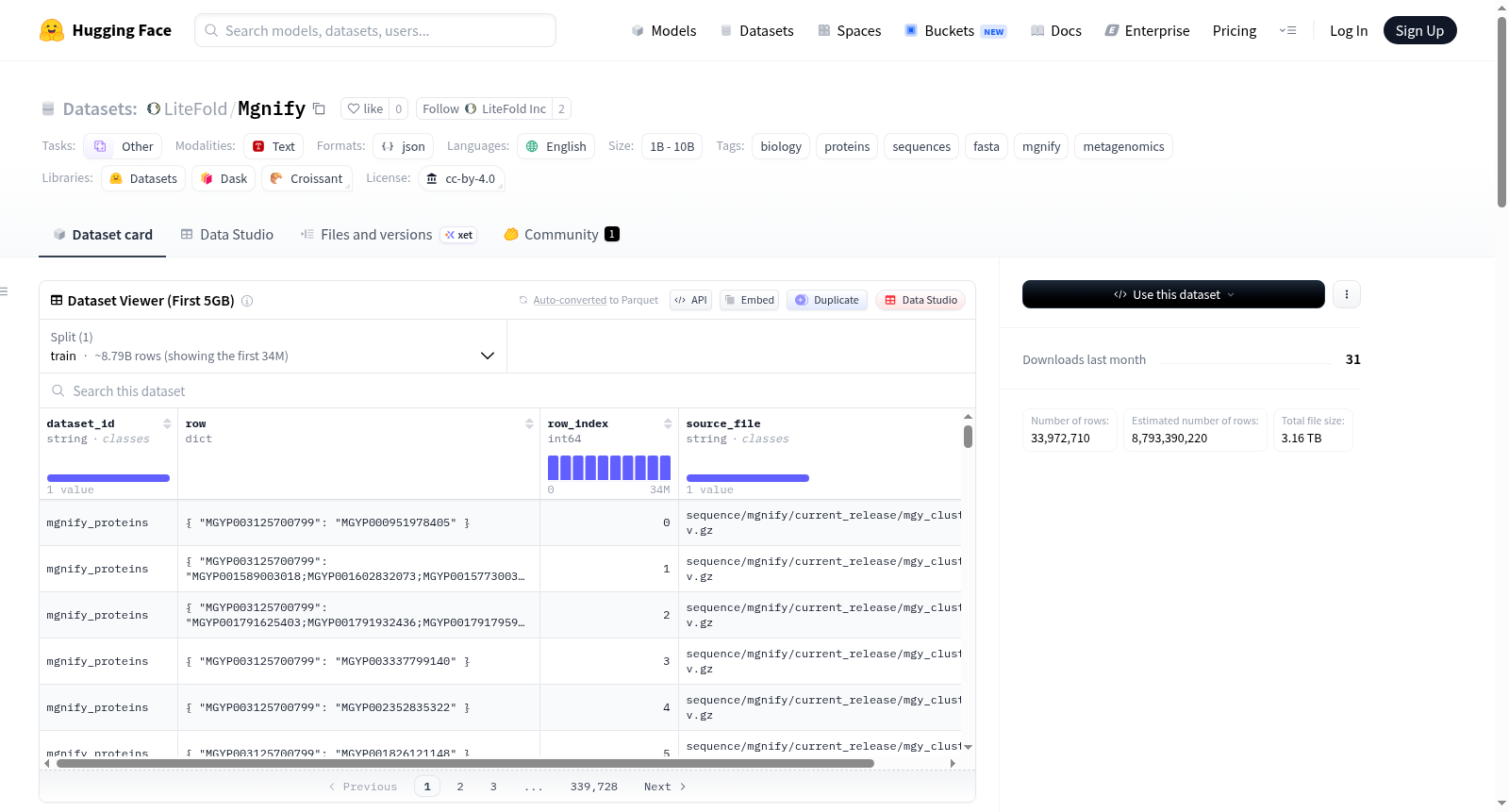
Task: Open Buckets in the top navigation
Action: (x=955, y=30)
